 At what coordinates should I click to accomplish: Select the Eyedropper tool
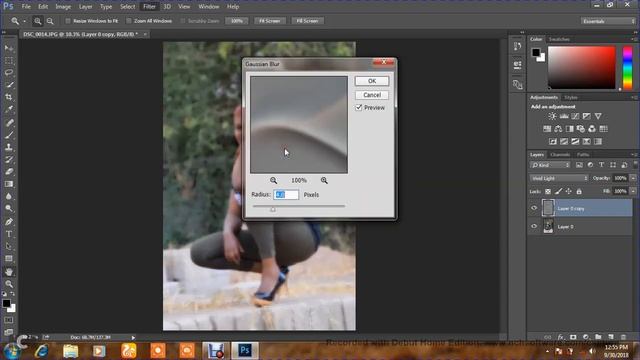(x=9, y=109)
